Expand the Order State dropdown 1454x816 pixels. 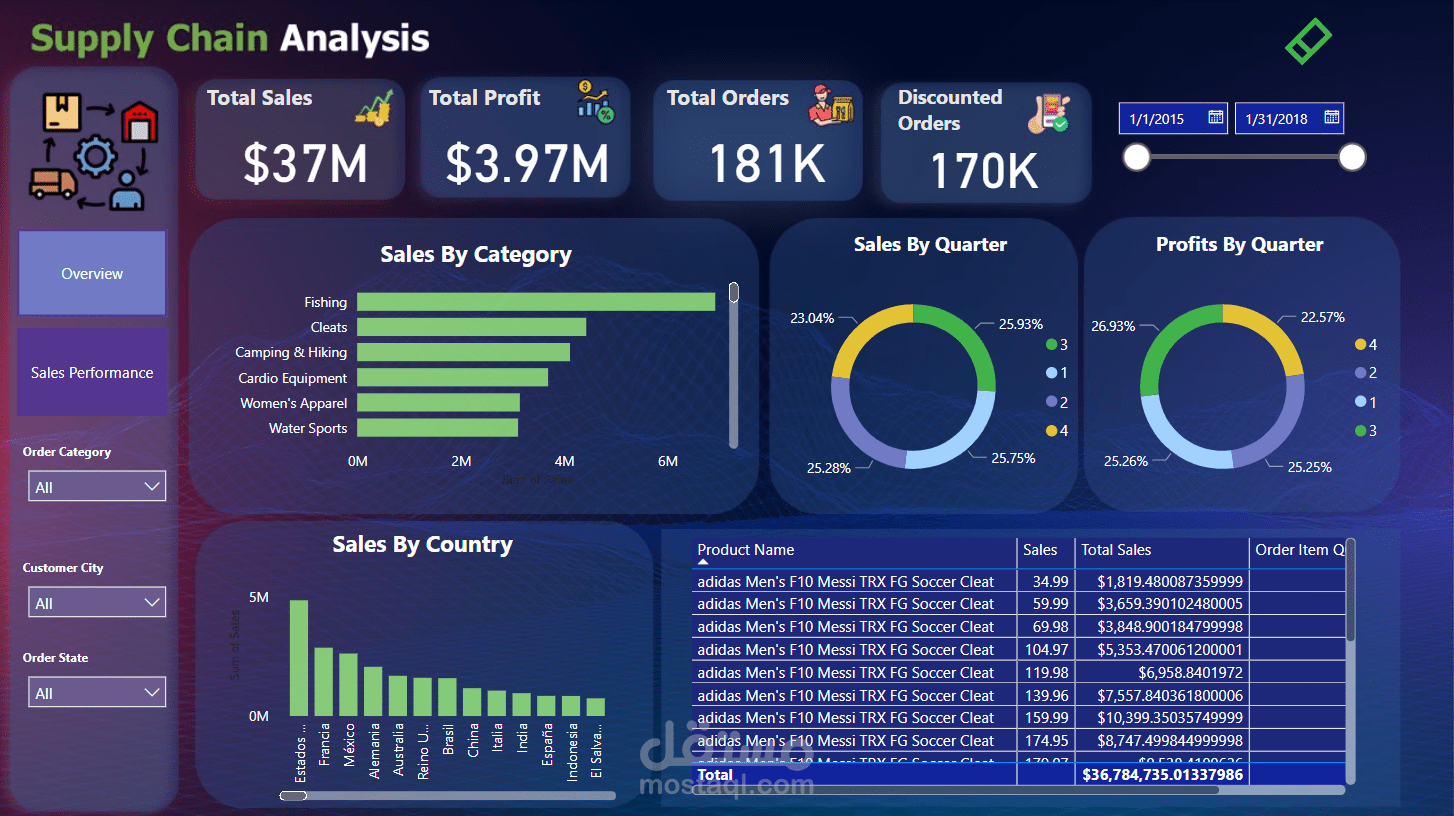[x=96, y=691]
